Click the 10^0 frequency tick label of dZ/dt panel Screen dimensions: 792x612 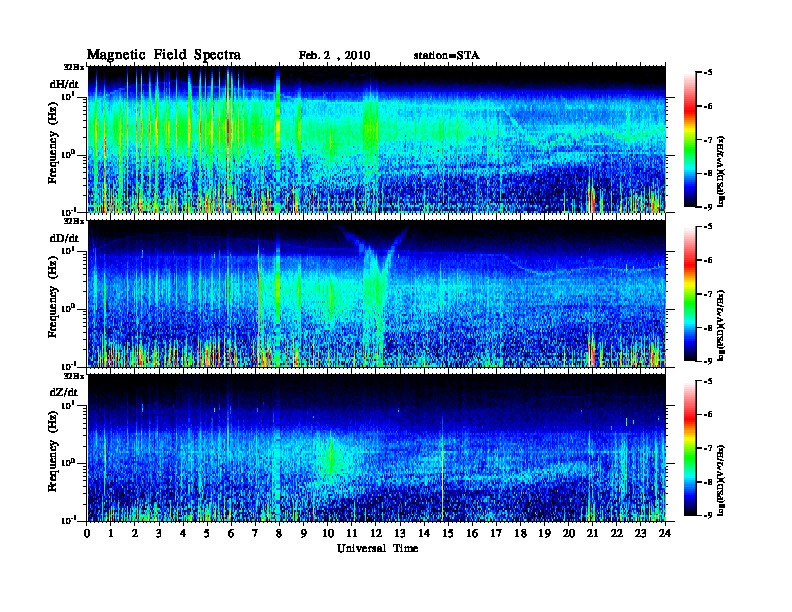click(68, 462)
